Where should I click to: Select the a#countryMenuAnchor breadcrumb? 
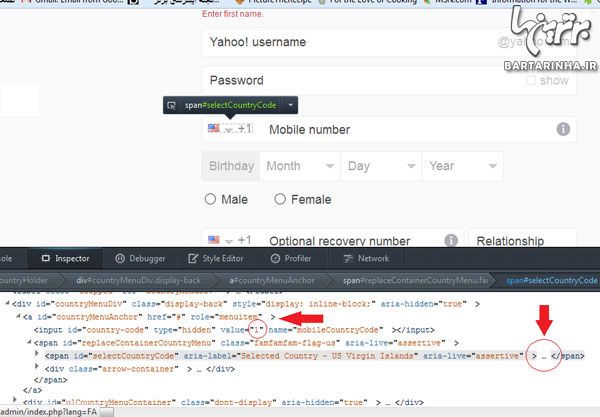pos(272,280)
